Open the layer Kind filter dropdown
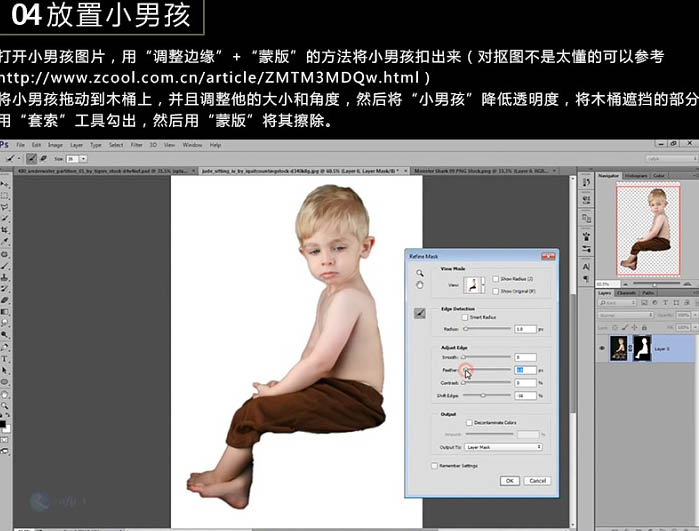Screen dimensions: 699x531 tap(617, 303)
